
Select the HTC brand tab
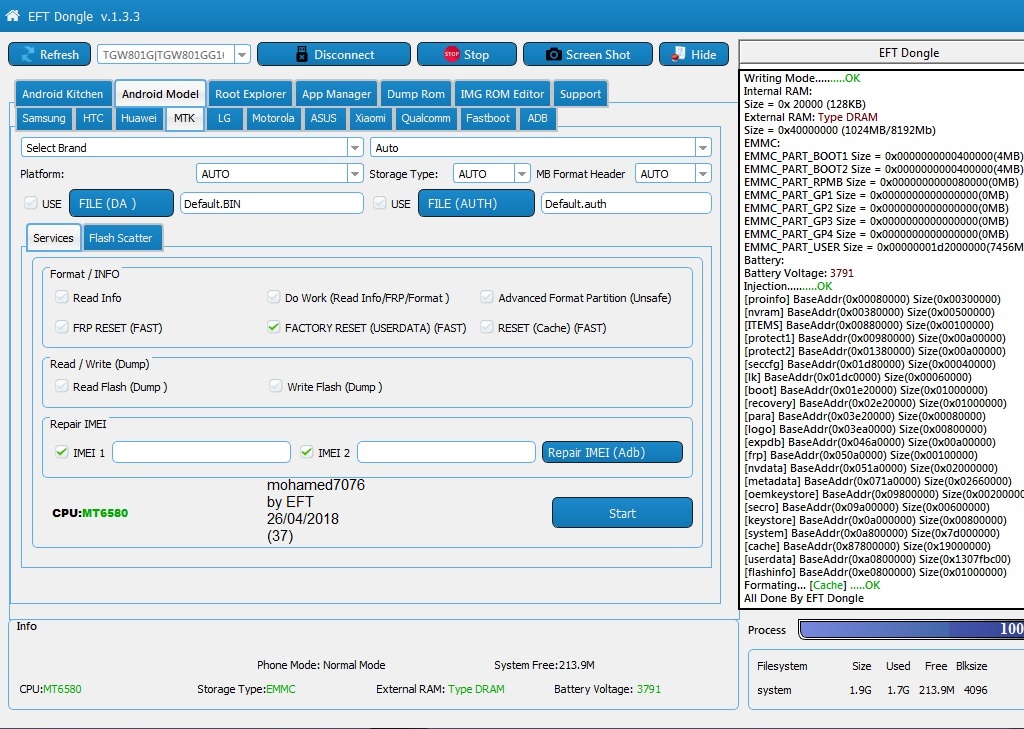click(x=93, y=118)
